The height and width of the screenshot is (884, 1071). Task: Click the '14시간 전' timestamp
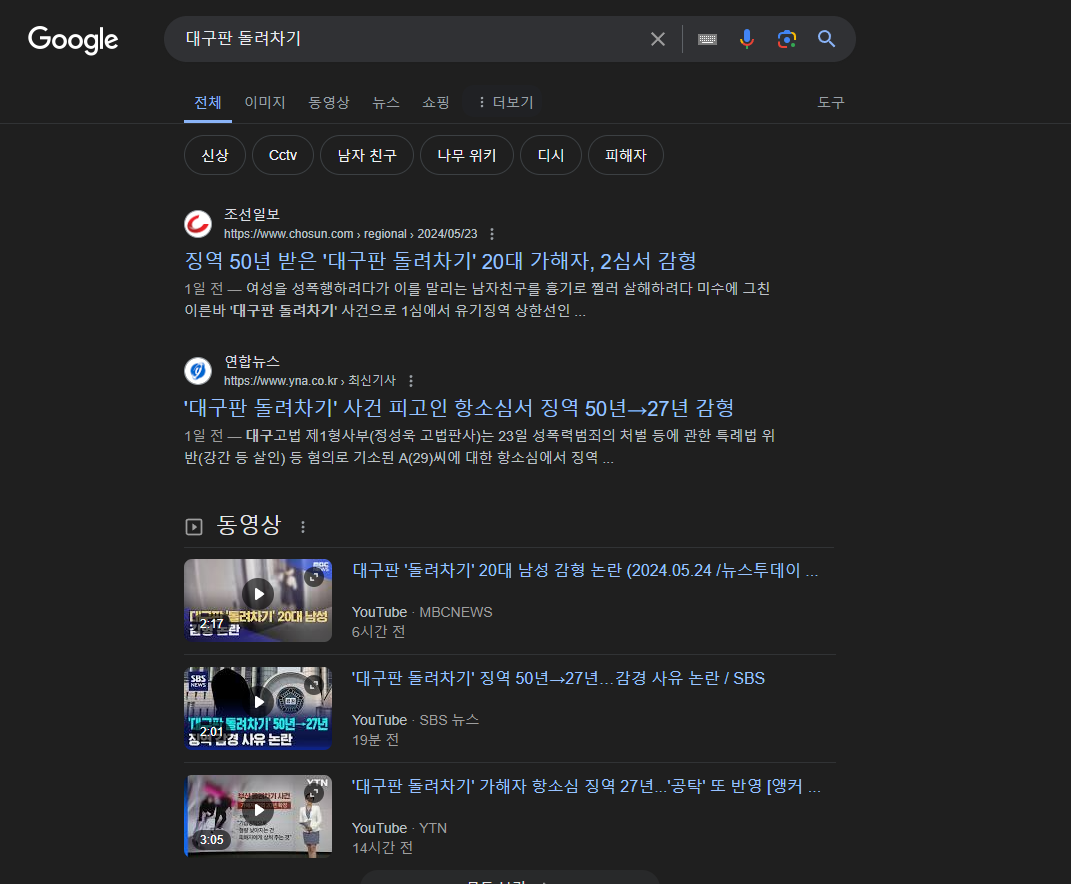382,848
